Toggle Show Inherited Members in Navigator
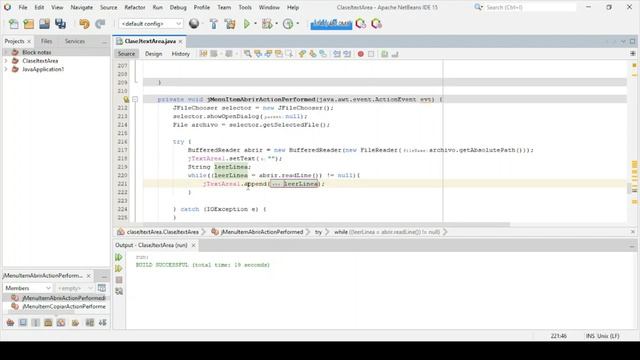 click(10, 322)
